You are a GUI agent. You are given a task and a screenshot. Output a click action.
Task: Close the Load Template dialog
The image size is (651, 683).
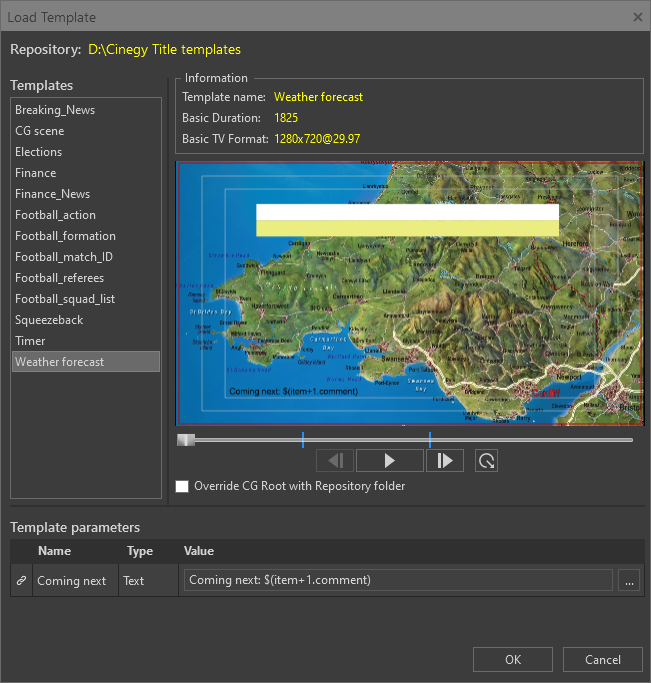[x=638, y=16]
